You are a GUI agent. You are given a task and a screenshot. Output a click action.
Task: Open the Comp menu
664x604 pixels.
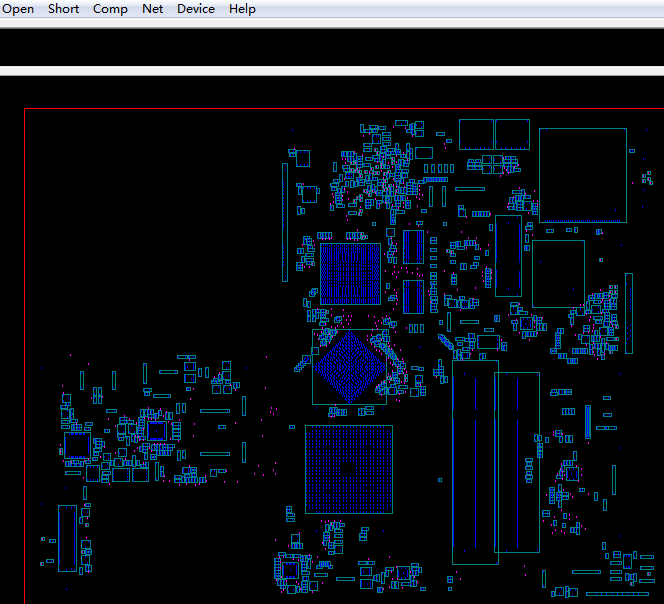point(110,9)
